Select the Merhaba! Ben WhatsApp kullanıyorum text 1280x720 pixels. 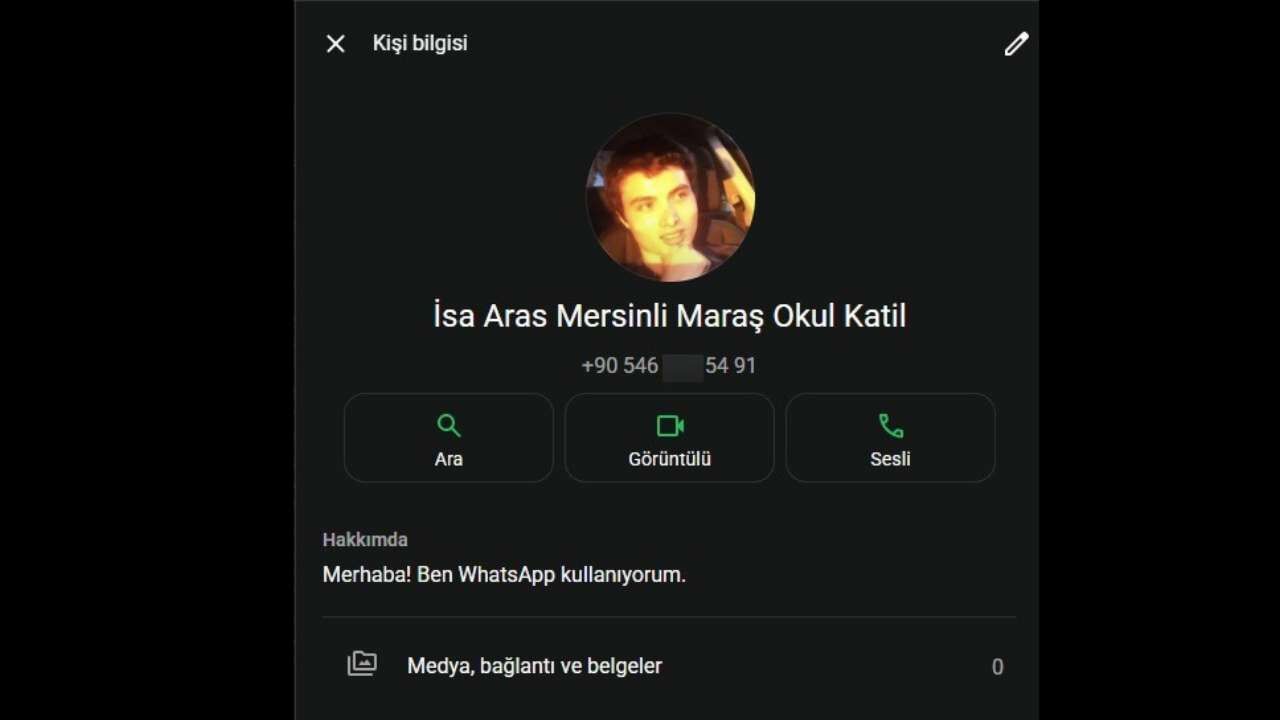(x=504, y=575)
